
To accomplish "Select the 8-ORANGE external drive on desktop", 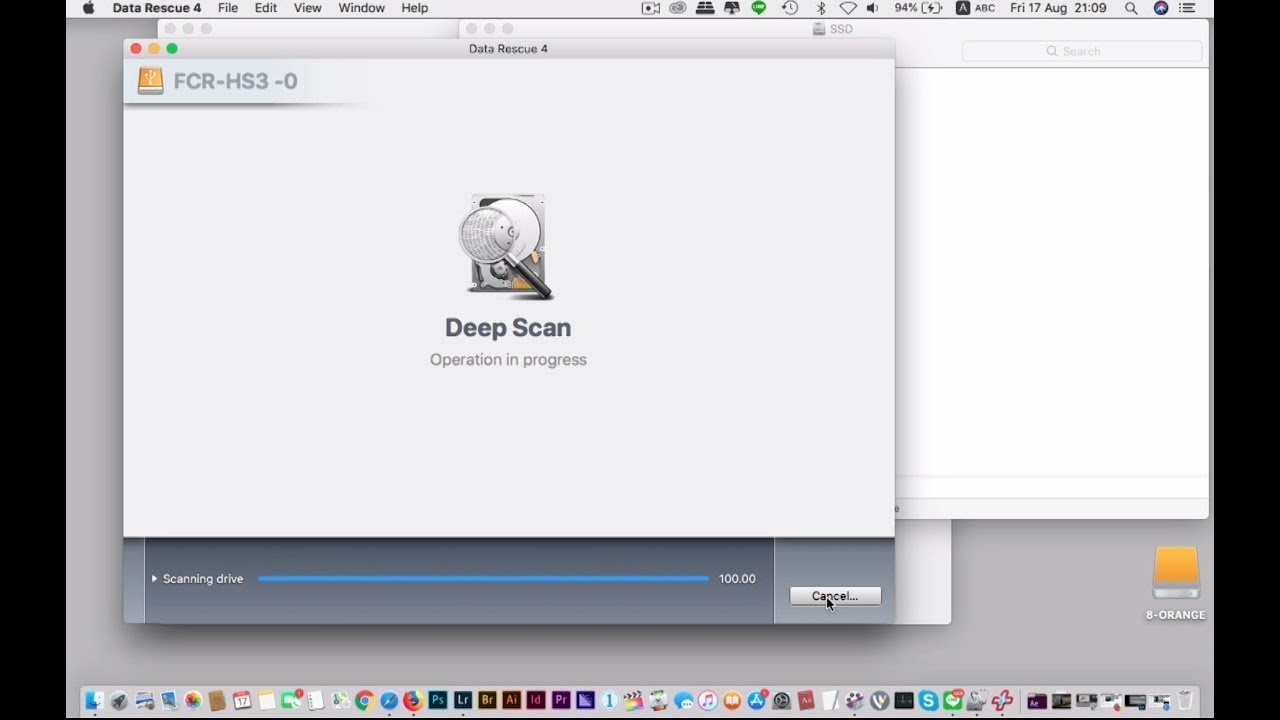I will point(1176,583).
